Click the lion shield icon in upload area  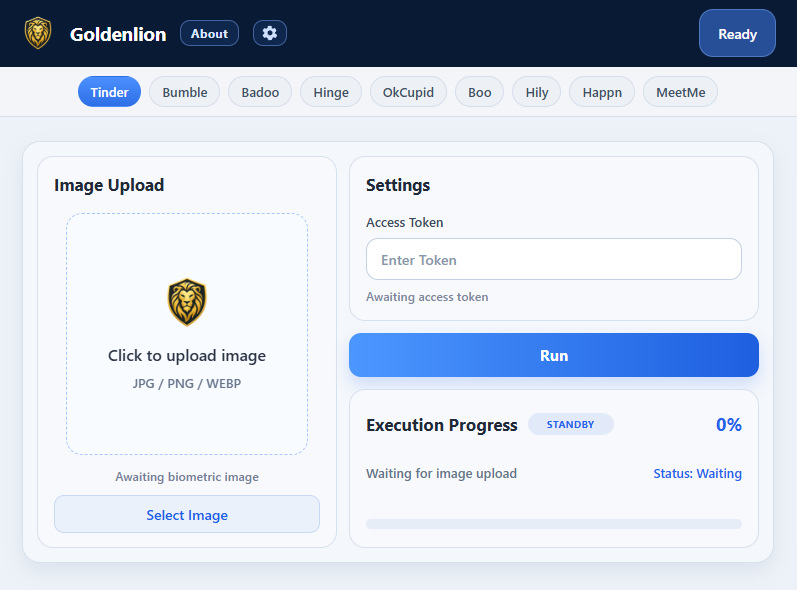point(187,302)
